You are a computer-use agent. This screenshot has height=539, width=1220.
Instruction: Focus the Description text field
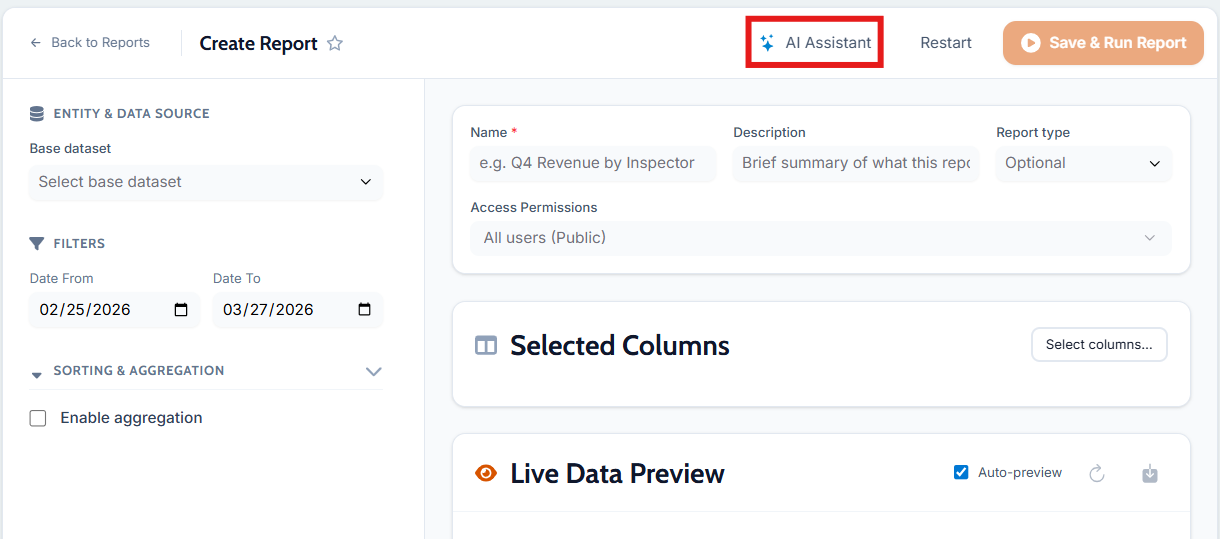coord(855,163)
